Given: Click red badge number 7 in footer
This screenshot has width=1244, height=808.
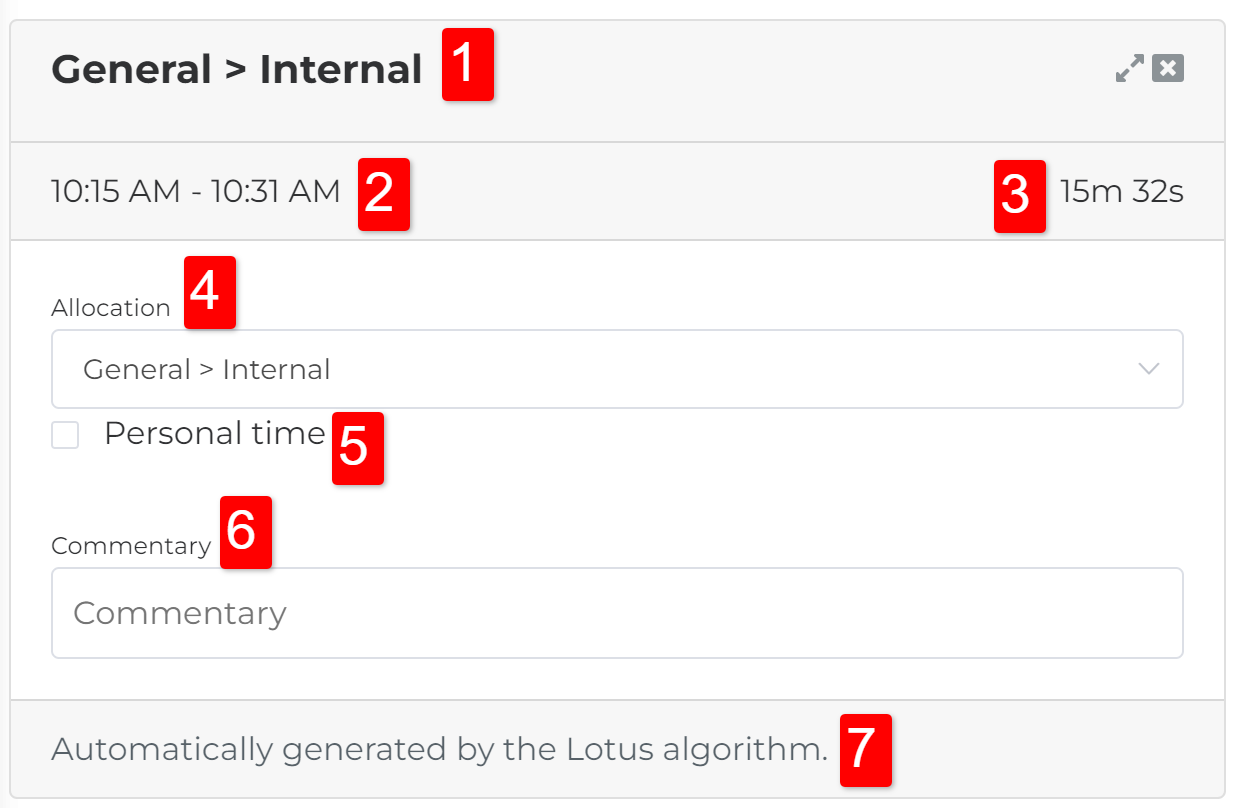Looking at the screenshot, I should [865, 749].
